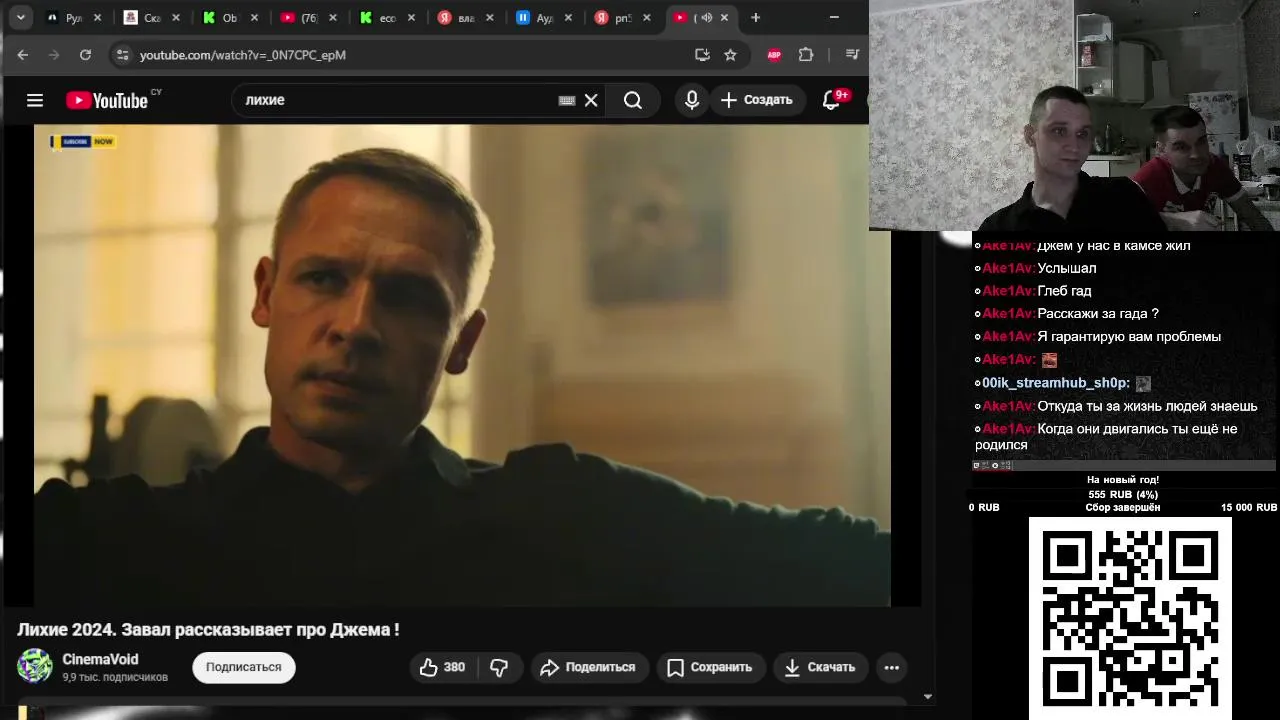Go to YouTube home via the logo
Image resolution: width=1280 pixels, height=720 pixels.
[x=107, y=100]
